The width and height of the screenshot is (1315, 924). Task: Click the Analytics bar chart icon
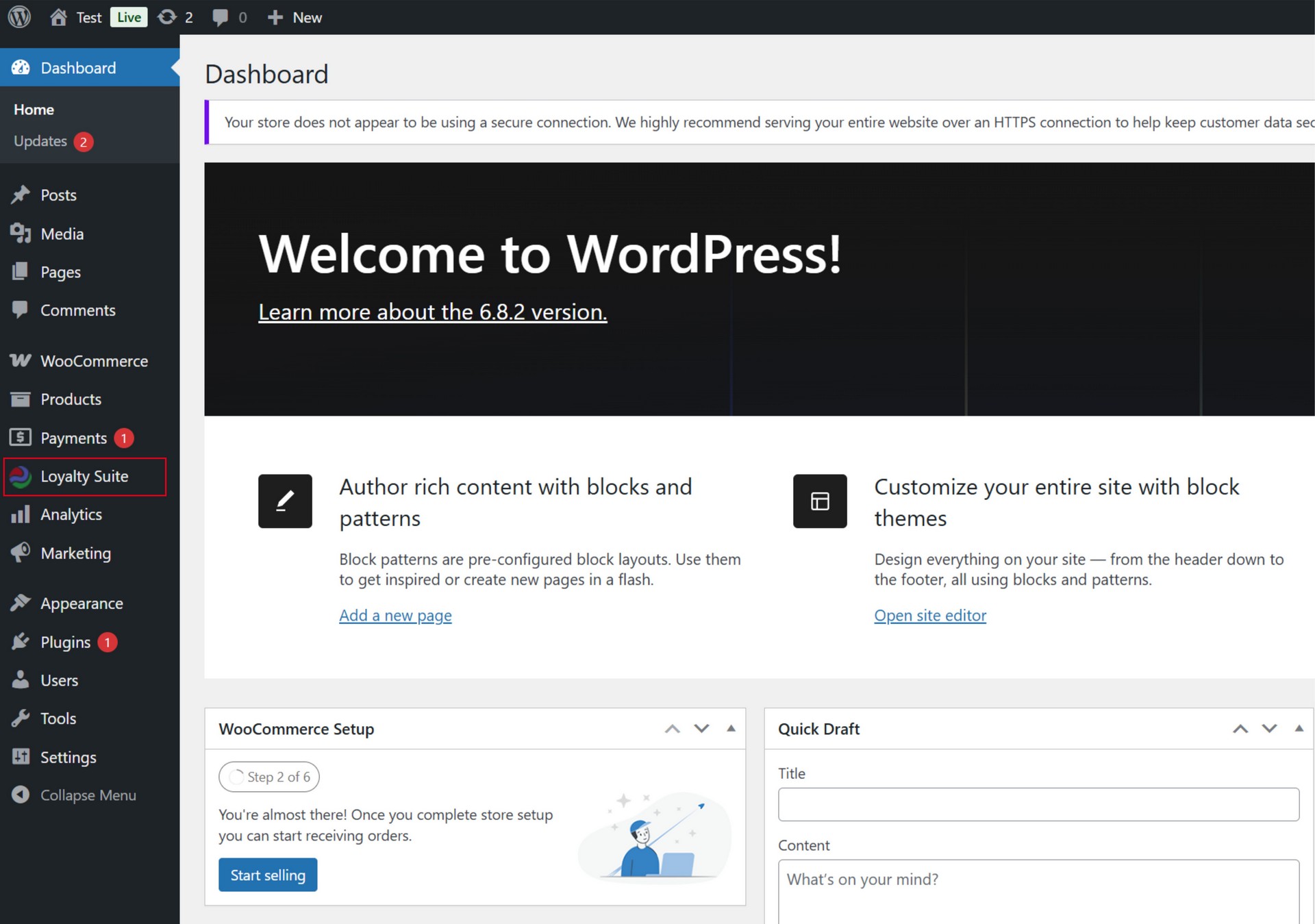[21, 514]
